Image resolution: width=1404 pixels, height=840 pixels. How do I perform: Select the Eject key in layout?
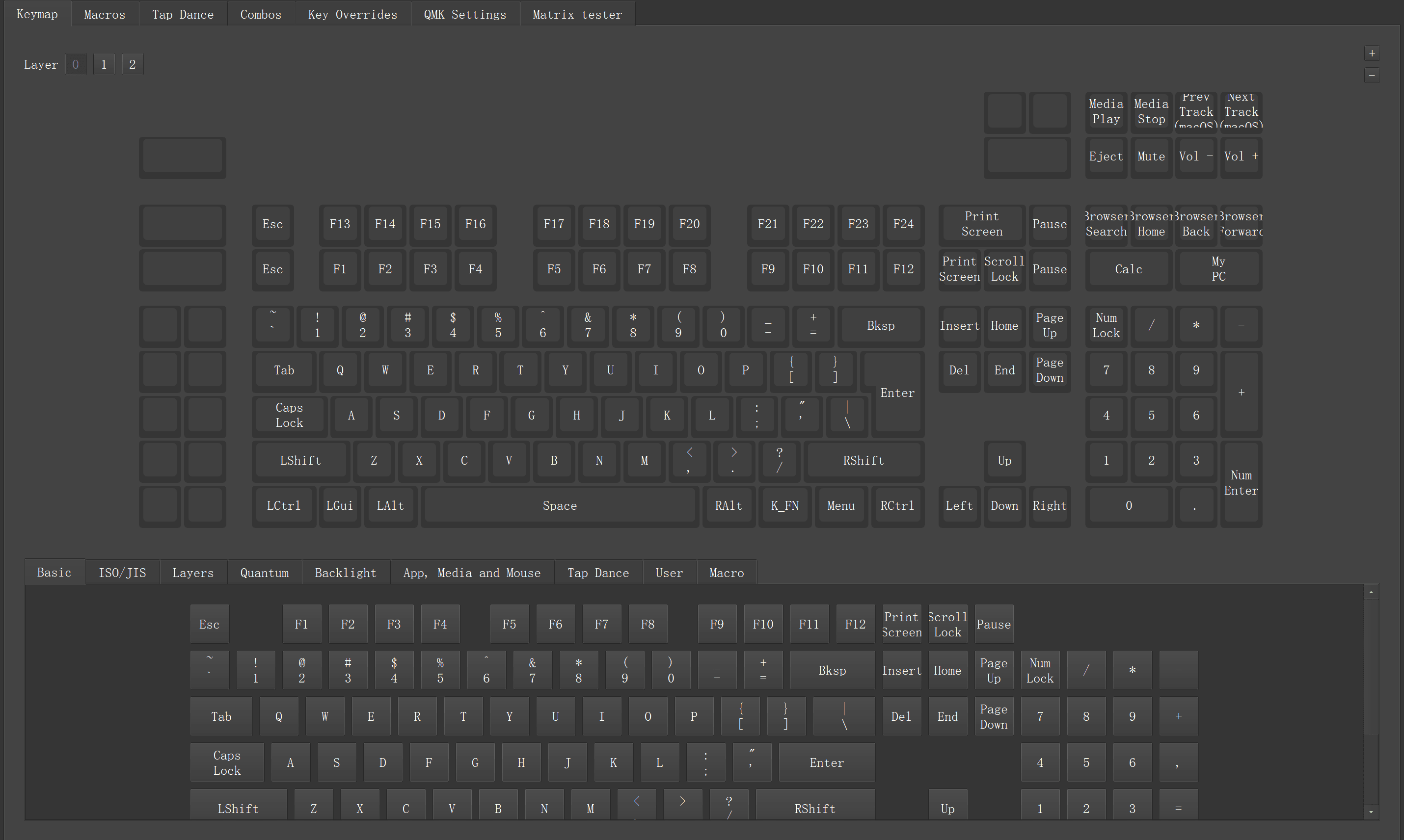[x=1106, y=156]
